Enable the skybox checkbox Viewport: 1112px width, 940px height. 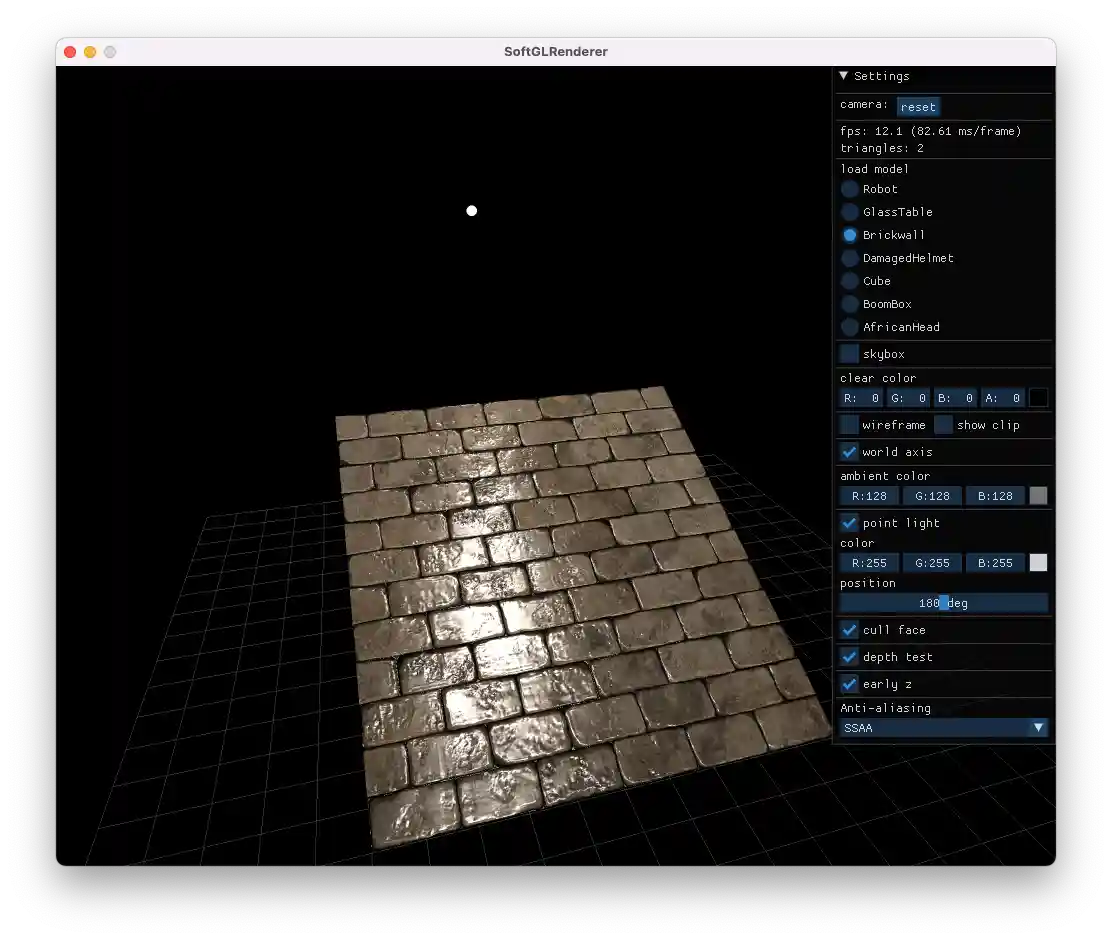[849, 354]
